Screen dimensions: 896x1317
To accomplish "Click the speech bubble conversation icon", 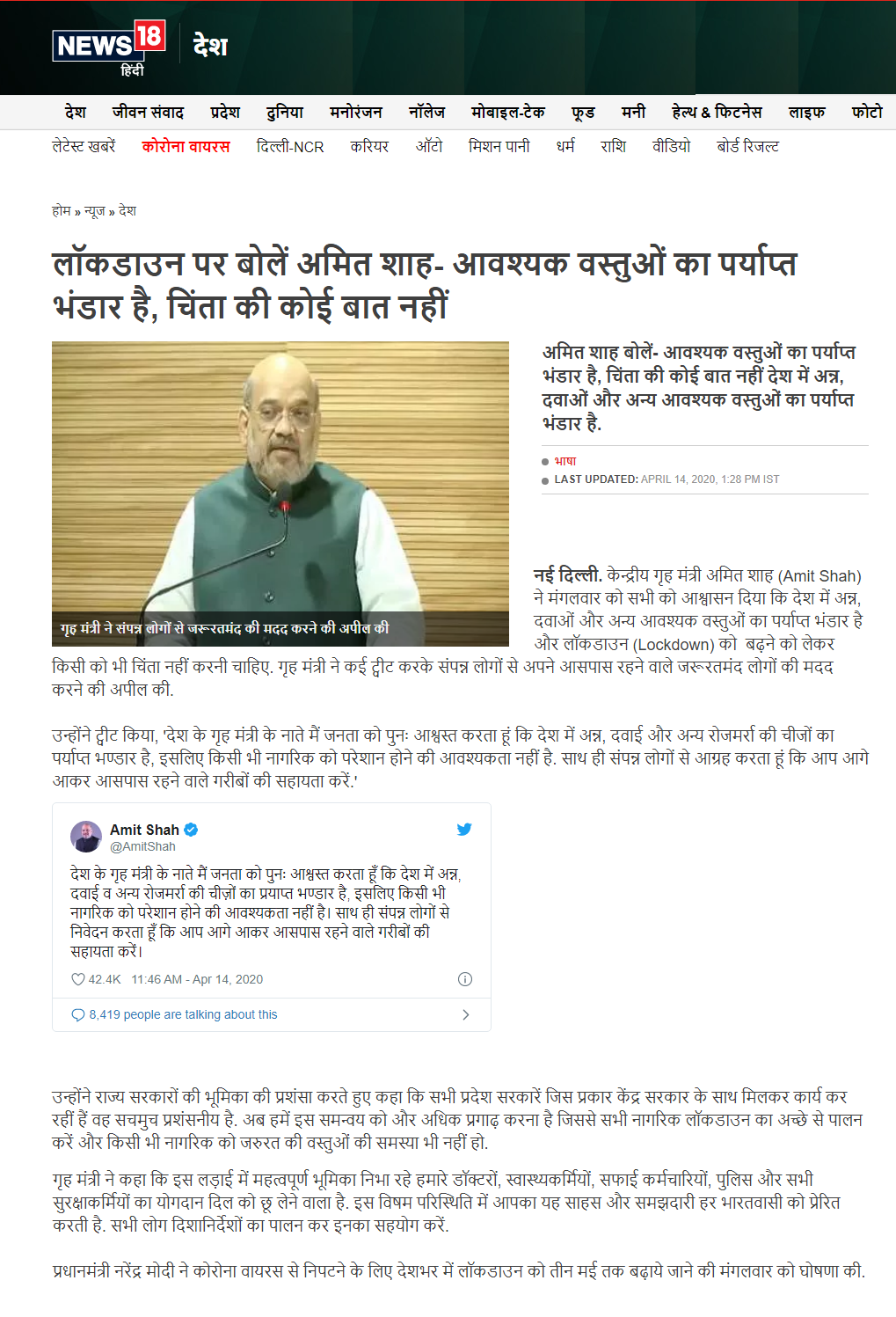I will [77, 1014].
